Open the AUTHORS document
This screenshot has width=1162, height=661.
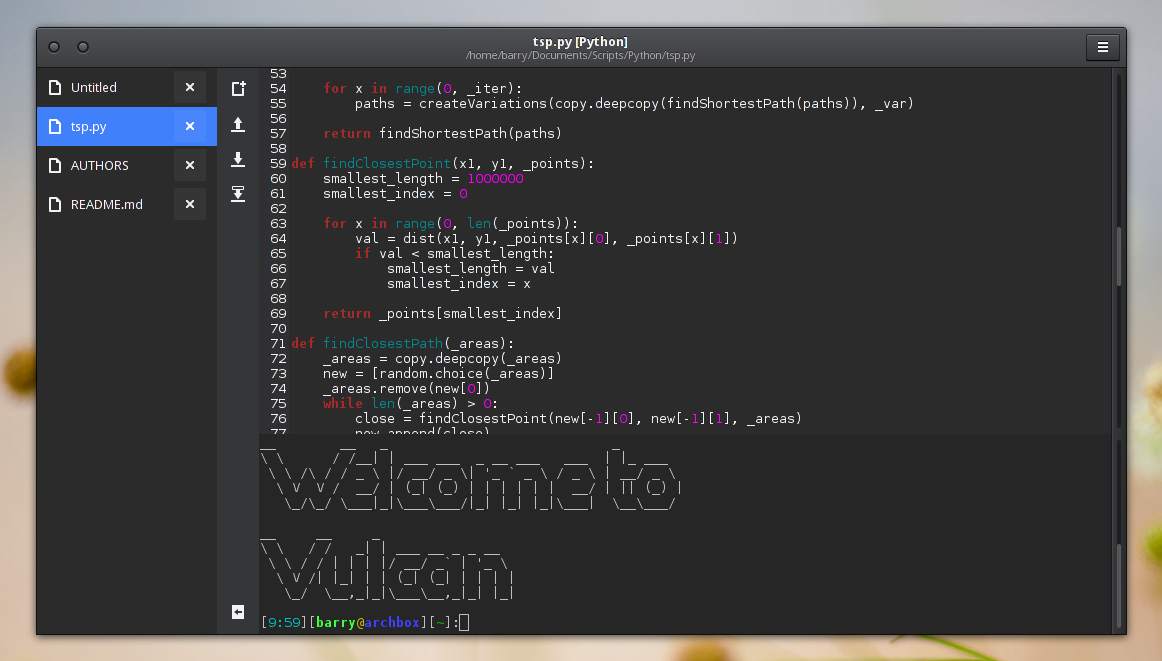point(127,165)
